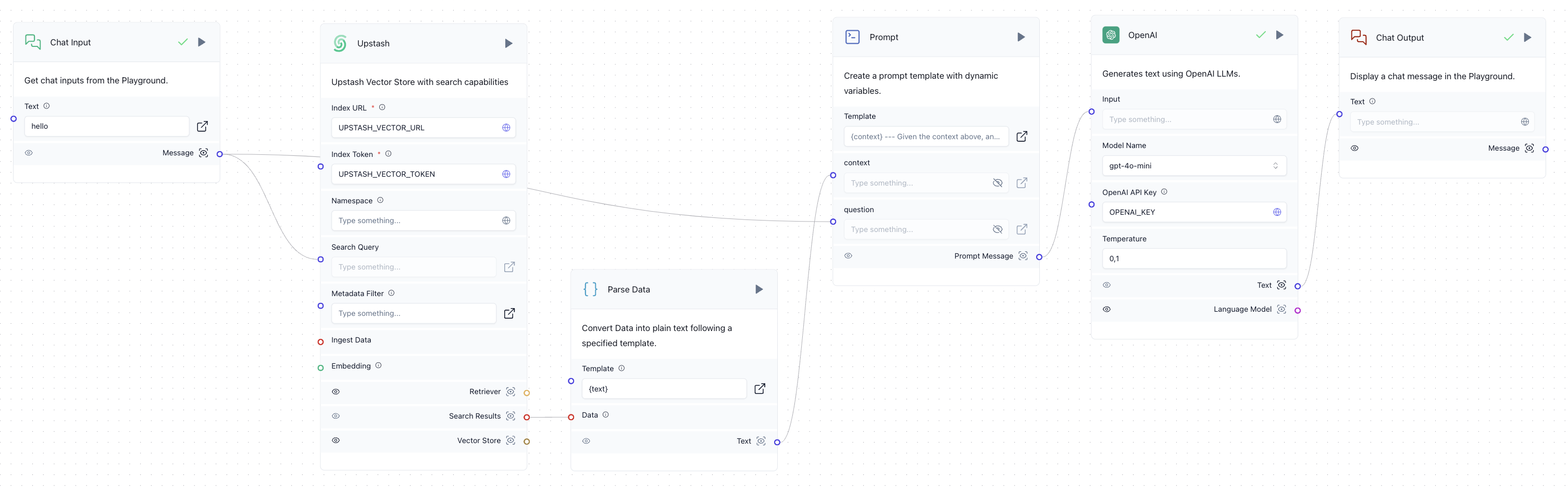This screenshot has height=489, width=1568.
Task: Click the Temperature value field
Action: click(1193, 258)
